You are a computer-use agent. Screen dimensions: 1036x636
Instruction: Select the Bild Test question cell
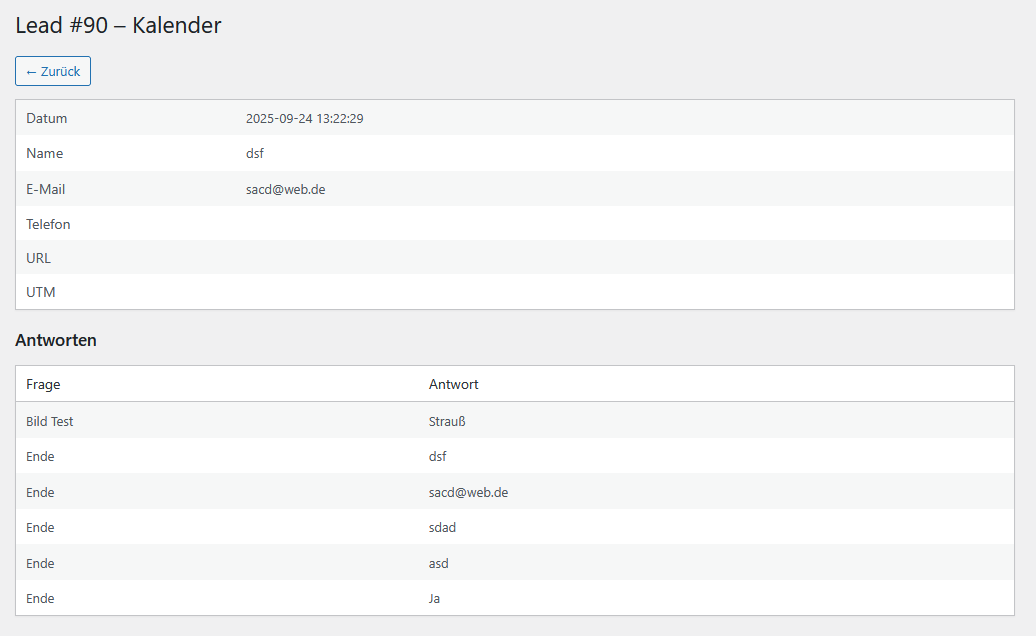(50, 421)
